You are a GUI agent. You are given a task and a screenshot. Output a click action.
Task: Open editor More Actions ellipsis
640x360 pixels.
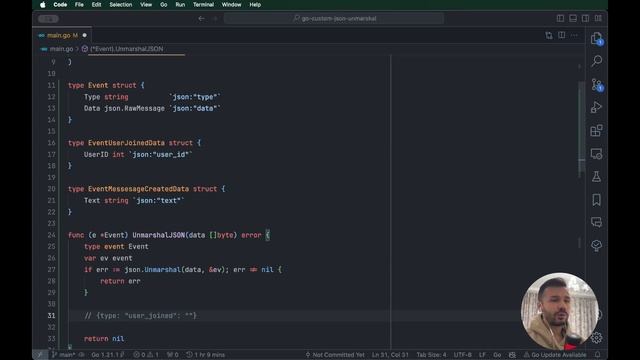[574, 36]
